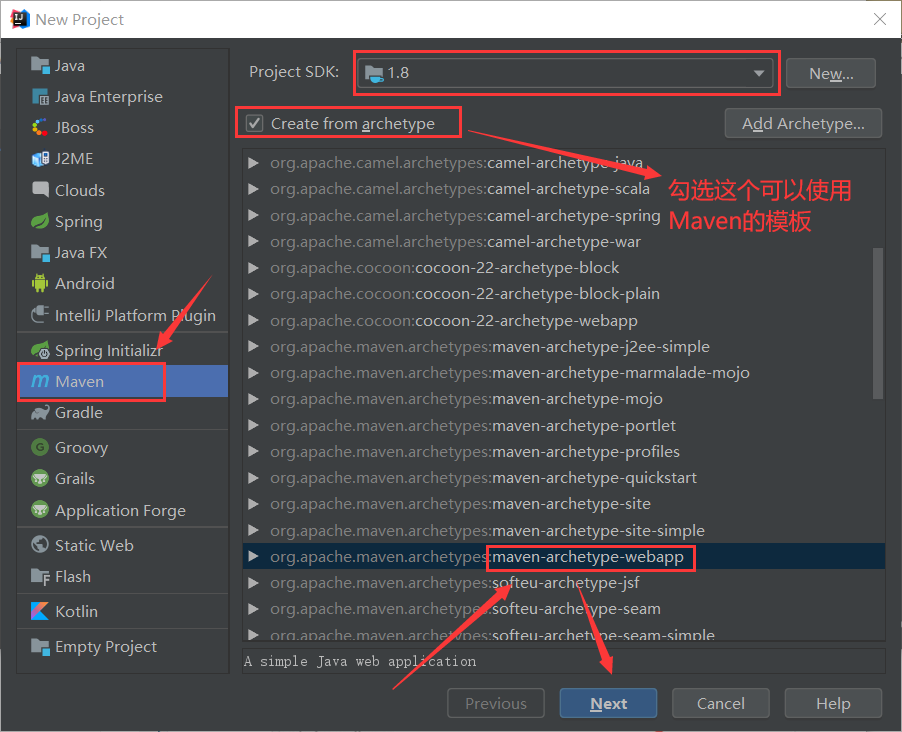The image size is (902, 732).
Task: Select the Spring leaf icon
Action: 40,222
